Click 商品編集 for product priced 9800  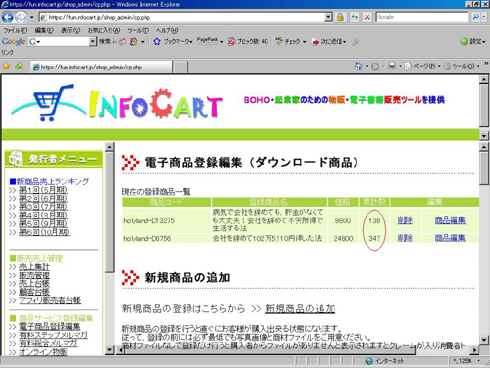(450, 220)
